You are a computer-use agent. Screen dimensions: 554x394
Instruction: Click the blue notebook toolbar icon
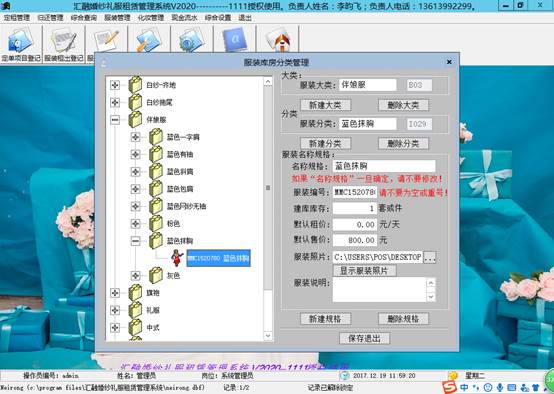[234, 40]
